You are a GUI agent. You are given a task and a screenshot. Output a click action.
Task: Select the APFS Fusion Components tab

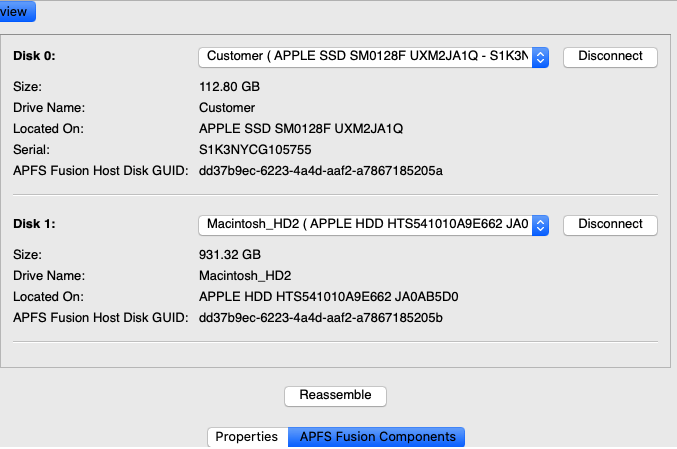coord(376,437)
